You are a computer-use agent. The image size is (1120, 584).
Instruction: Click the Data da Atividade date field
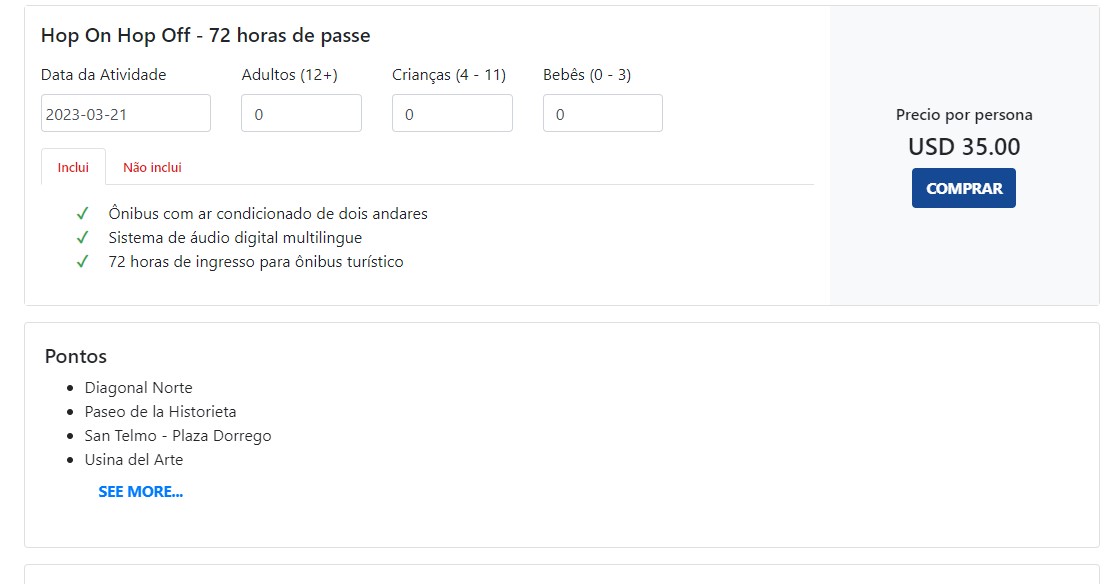tap(126, 114)
